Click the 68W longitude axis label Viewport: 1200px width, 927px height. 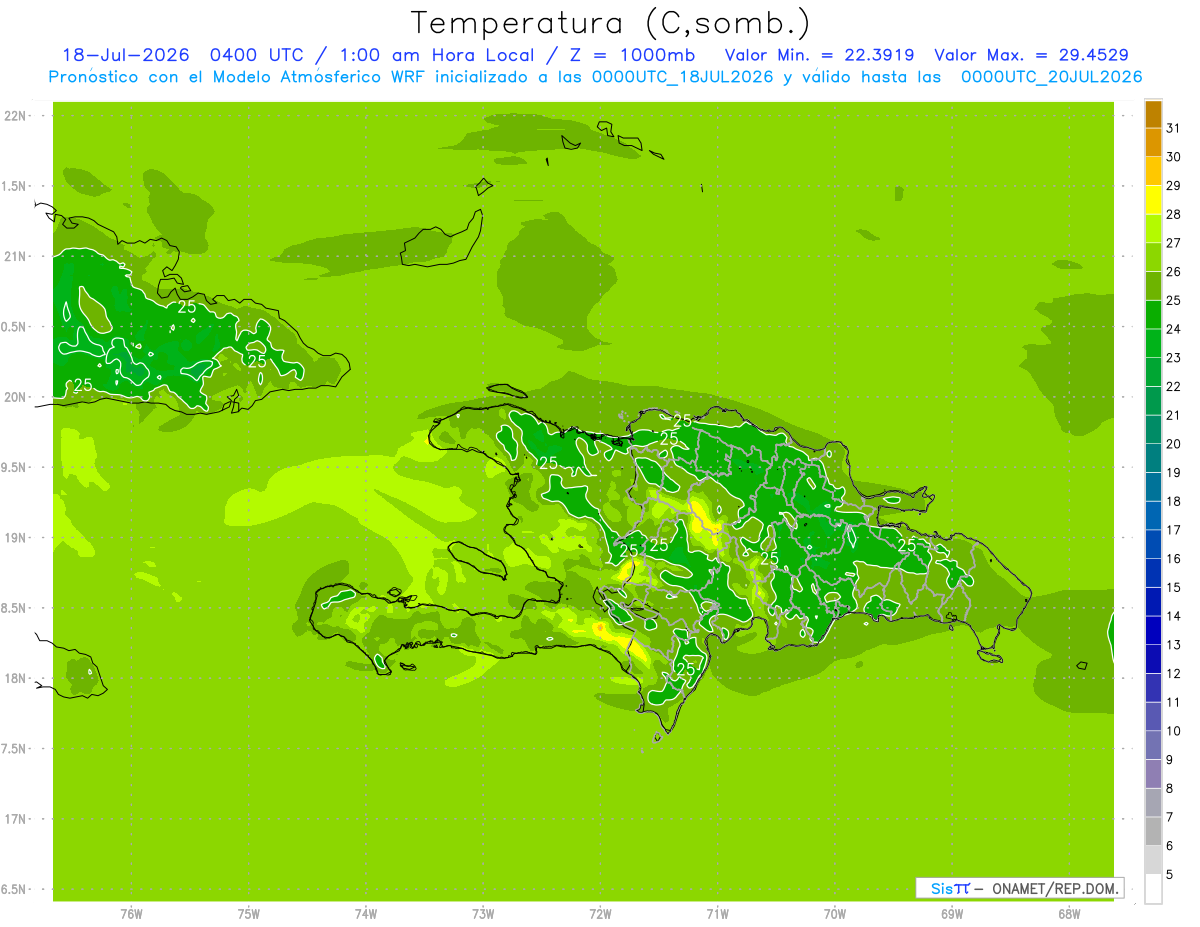tap(1069, 913)
